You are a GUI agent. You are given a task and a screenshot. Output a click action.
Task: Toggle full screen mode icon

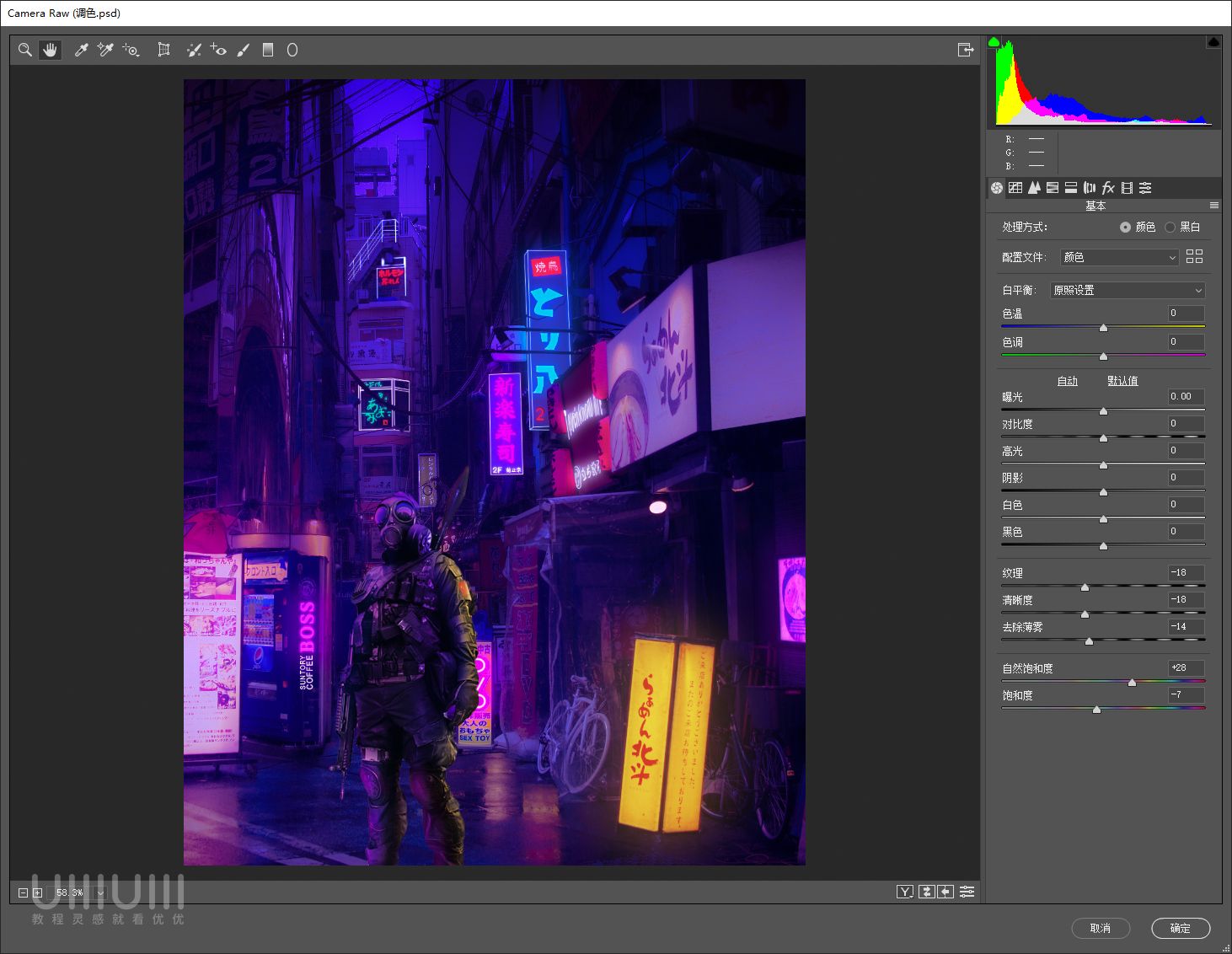point(966,50)
